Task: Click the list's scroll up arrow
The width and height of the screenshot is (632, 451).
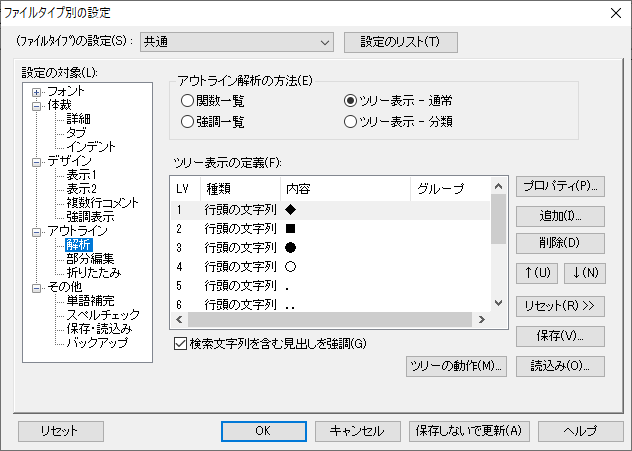Action: click(499, 186)
